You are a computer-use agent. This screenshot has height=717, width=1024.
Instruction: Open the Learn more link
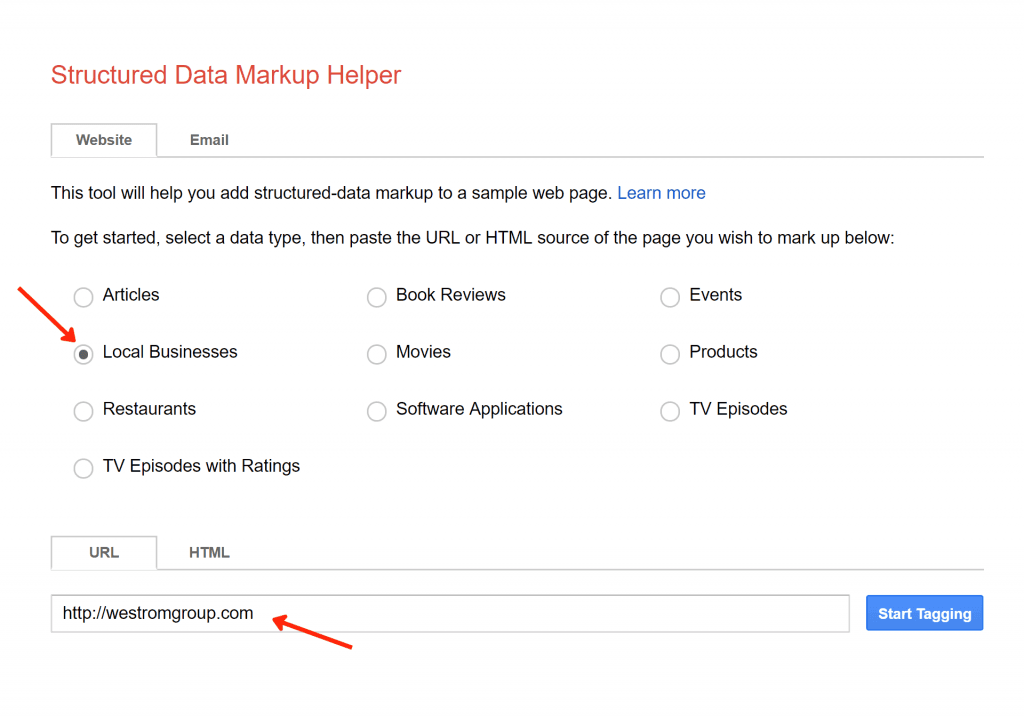click(x=661, y=192)
